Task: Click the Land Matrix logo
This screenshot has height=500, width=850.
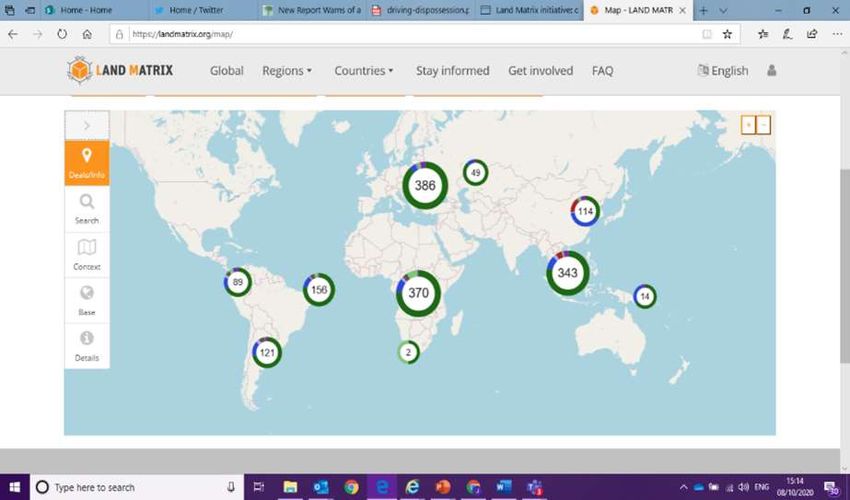Action: click(119, 71)
